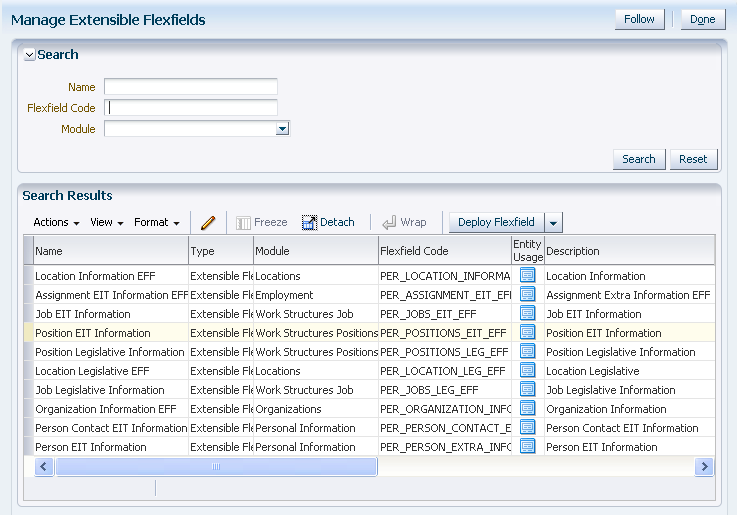
Task: Click the Description column header
Action: [630, 251]
